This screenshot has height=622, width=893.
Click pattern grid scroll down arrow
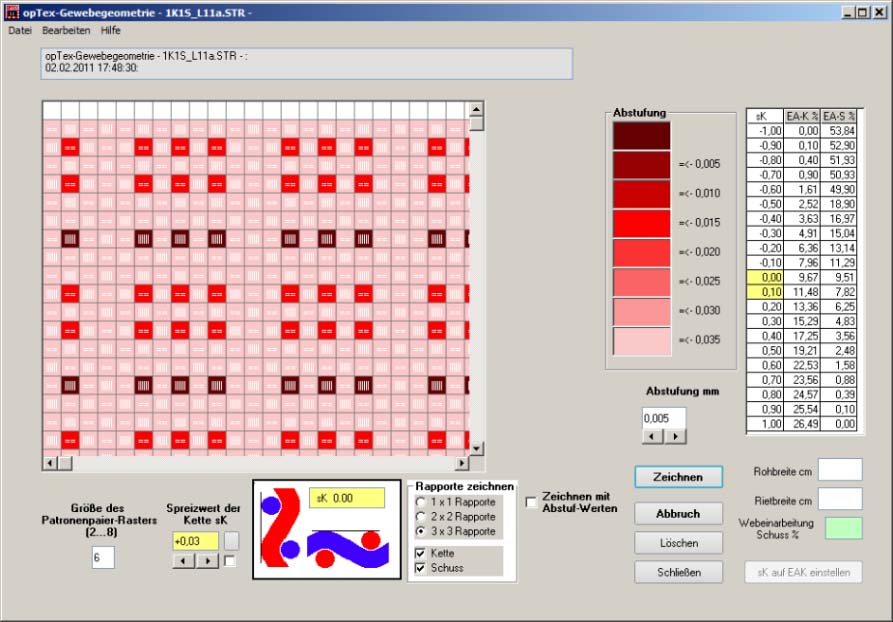(477, 449)
